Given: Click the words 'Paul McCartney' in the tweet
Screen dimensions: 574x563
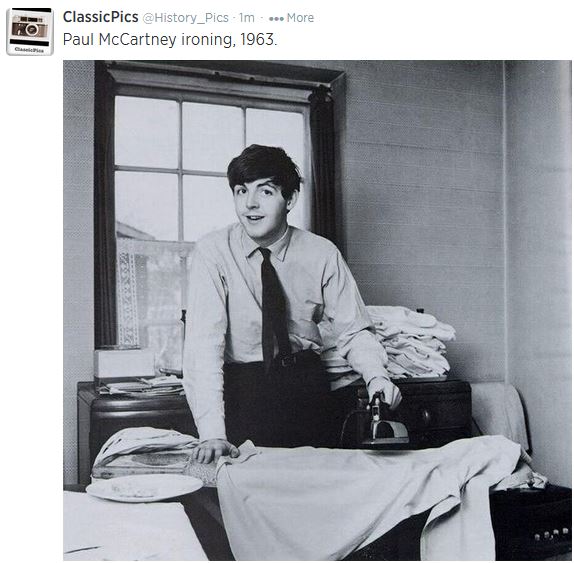Looking at the screenshot, I should 119,40.
